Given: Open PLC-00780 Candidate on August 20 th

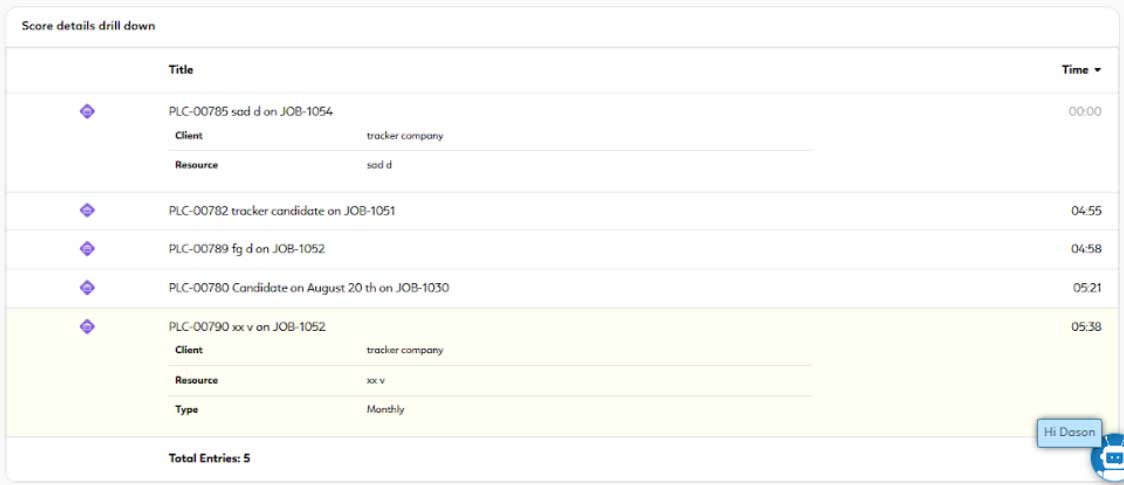Looking at the screenshot, I should tap(309, 288).
